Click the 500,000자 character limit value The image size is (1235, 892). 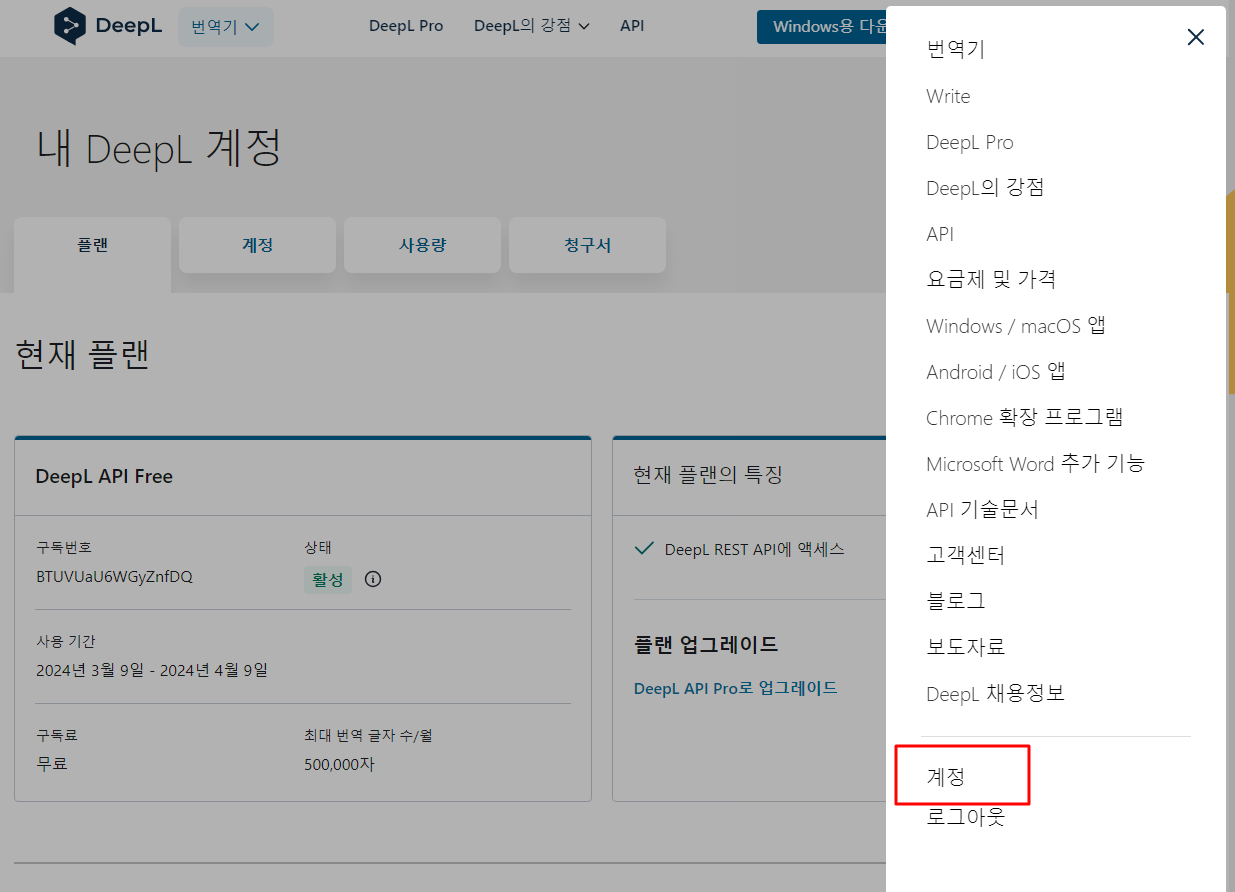[x=339, y=764]
